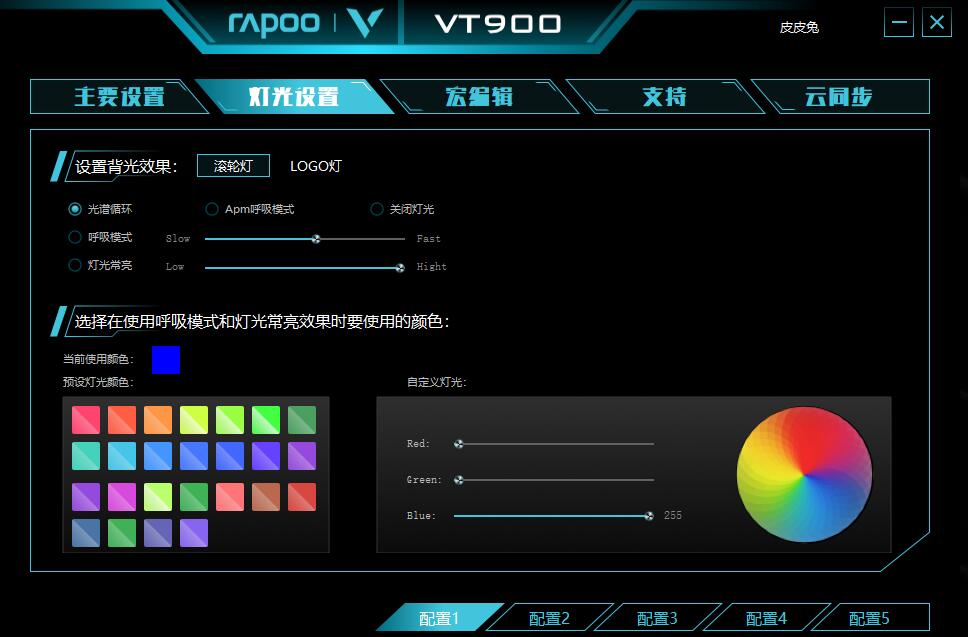Image resolution: width=968 pixels, height=637 pixels.
Task: Open the 宏编辑 tab
Action: pos(478,96)
